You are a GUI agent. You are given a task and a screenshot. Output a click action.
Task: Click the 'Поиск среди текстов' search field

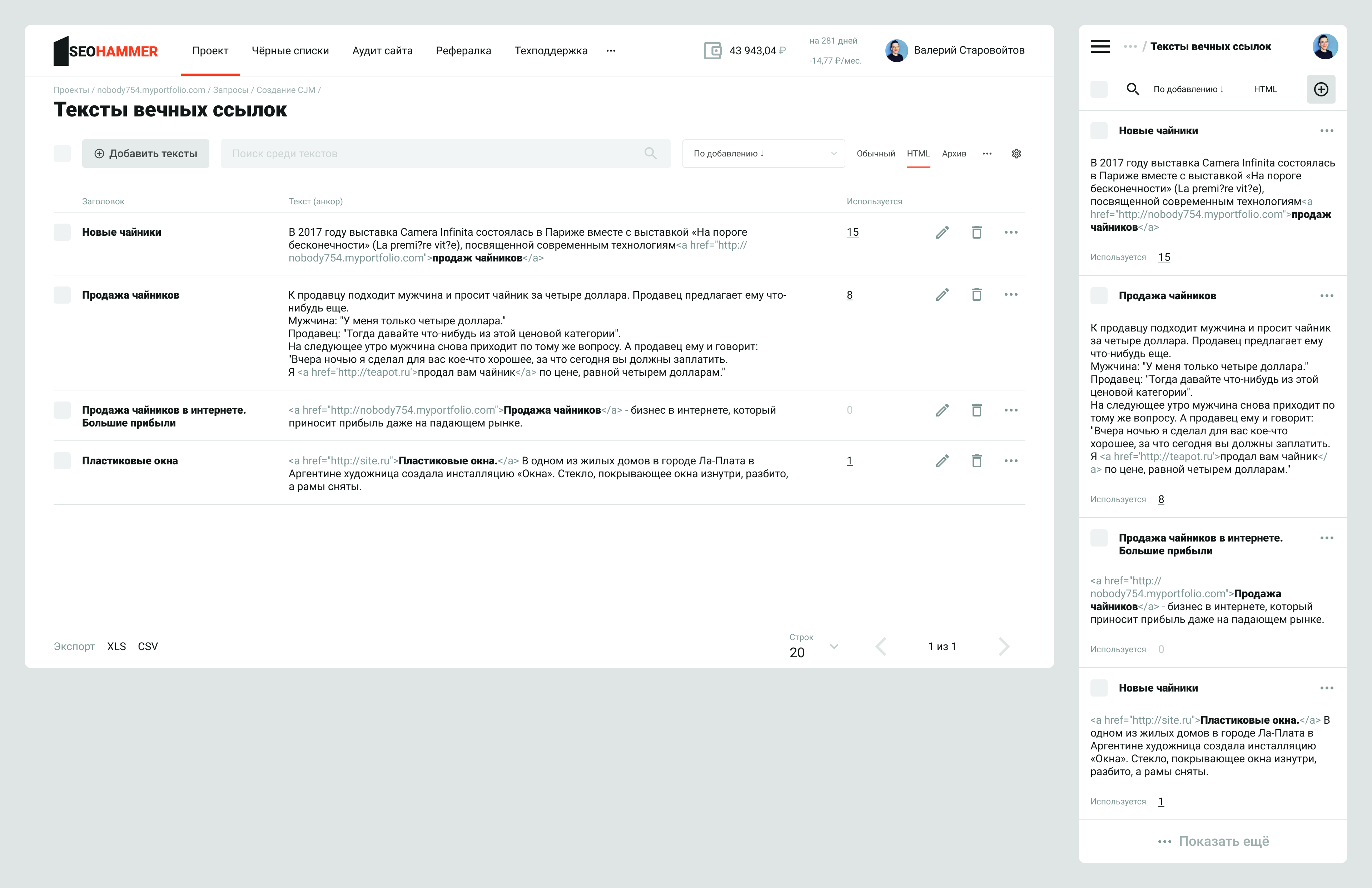click(438, 154)
